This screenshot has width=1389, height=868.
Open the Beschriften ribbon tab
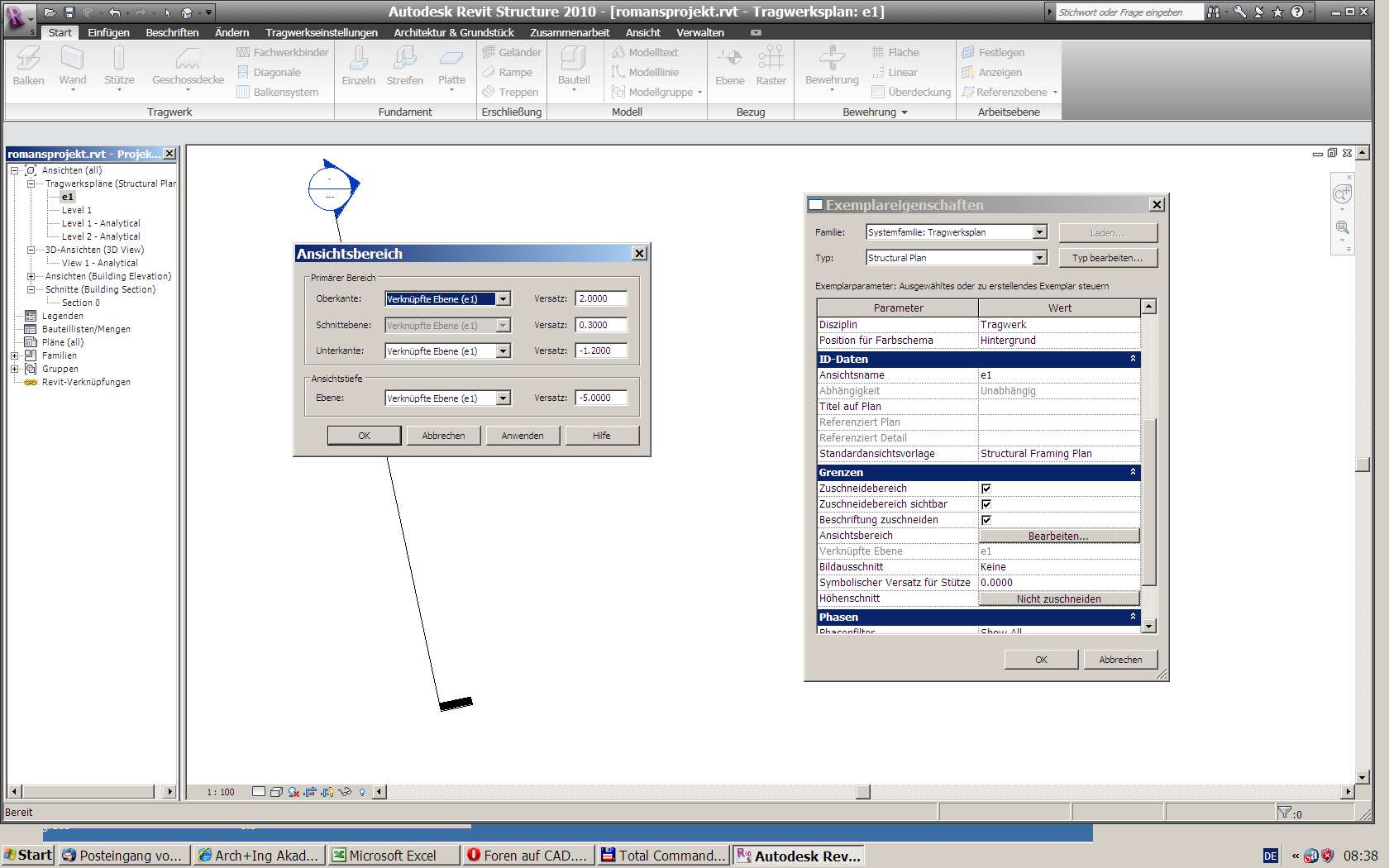pyautogui.click(x=172, y=32)
